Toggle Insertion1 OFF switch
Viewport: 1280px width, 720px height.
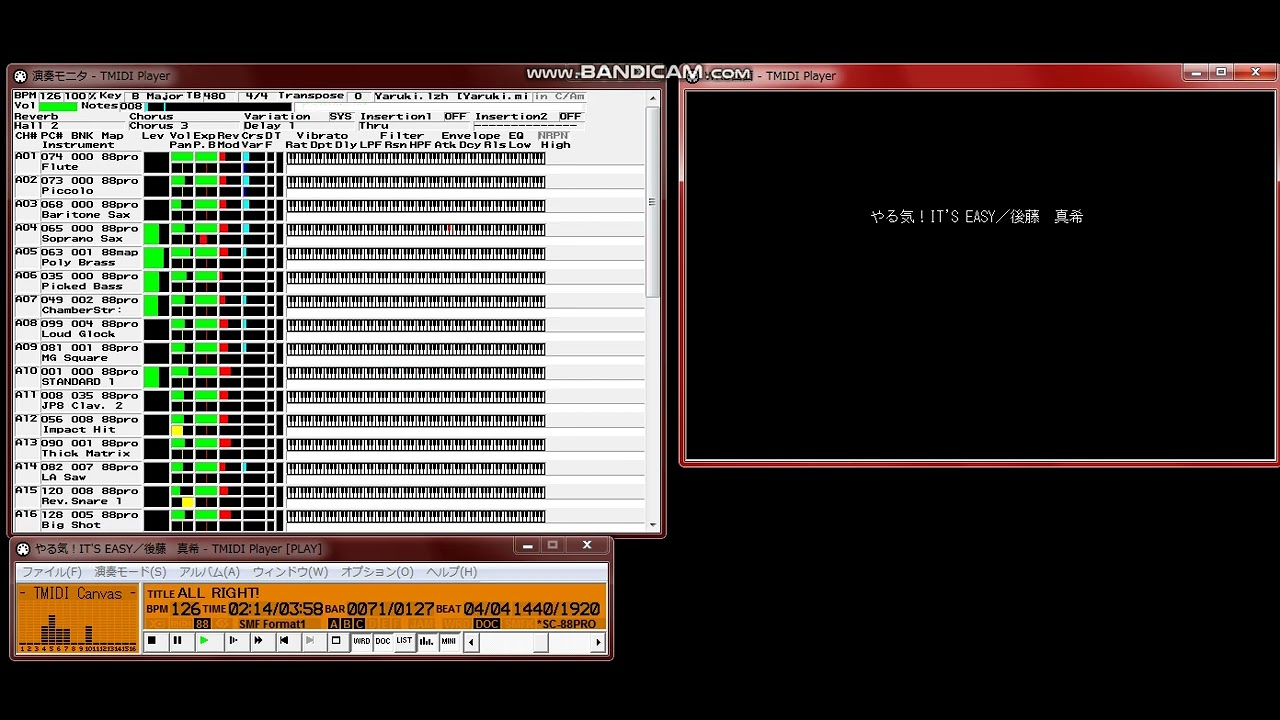(x=455, y=116)
